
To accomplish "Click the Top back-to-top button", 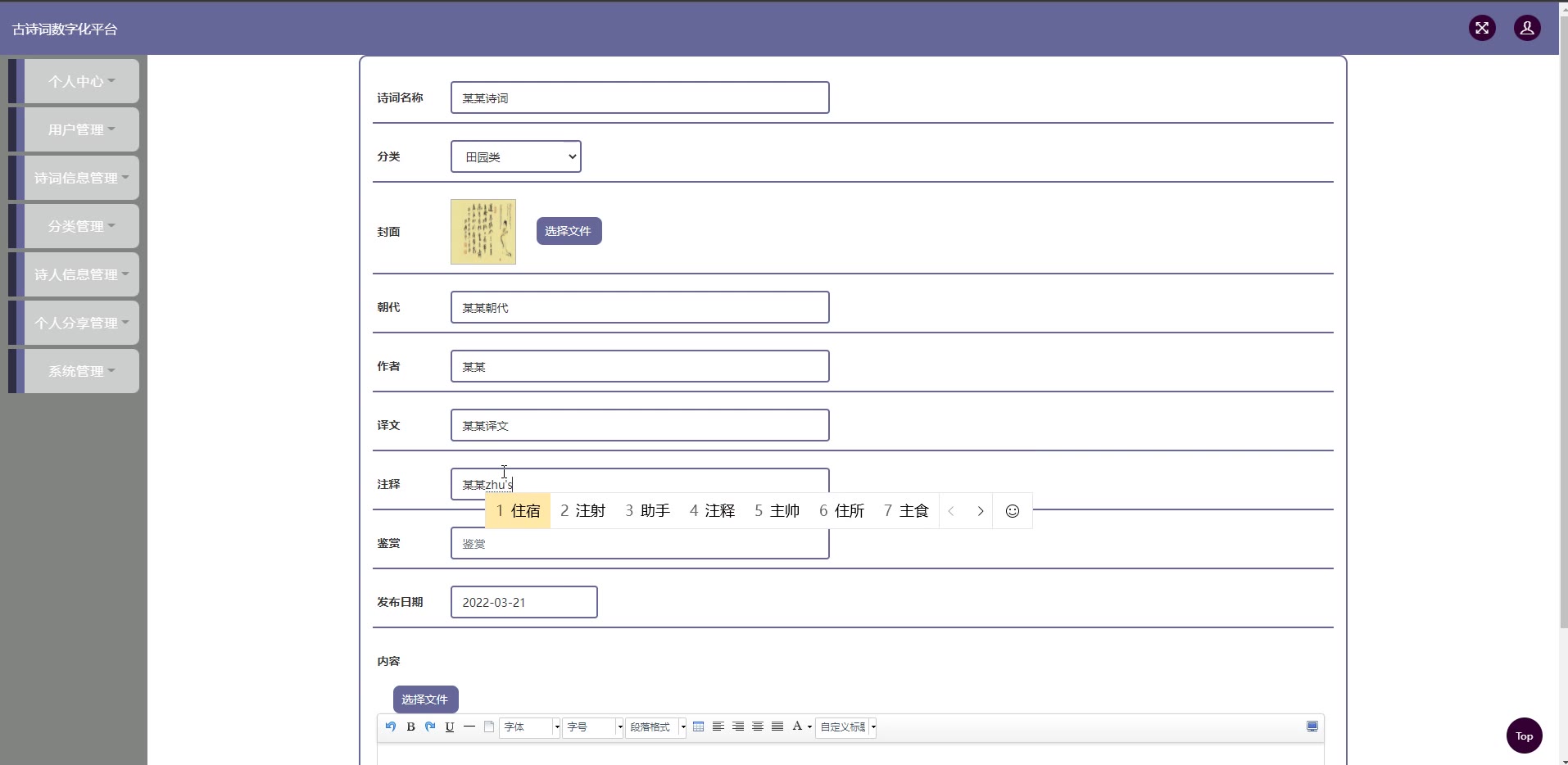I will tap(1524, 736).
